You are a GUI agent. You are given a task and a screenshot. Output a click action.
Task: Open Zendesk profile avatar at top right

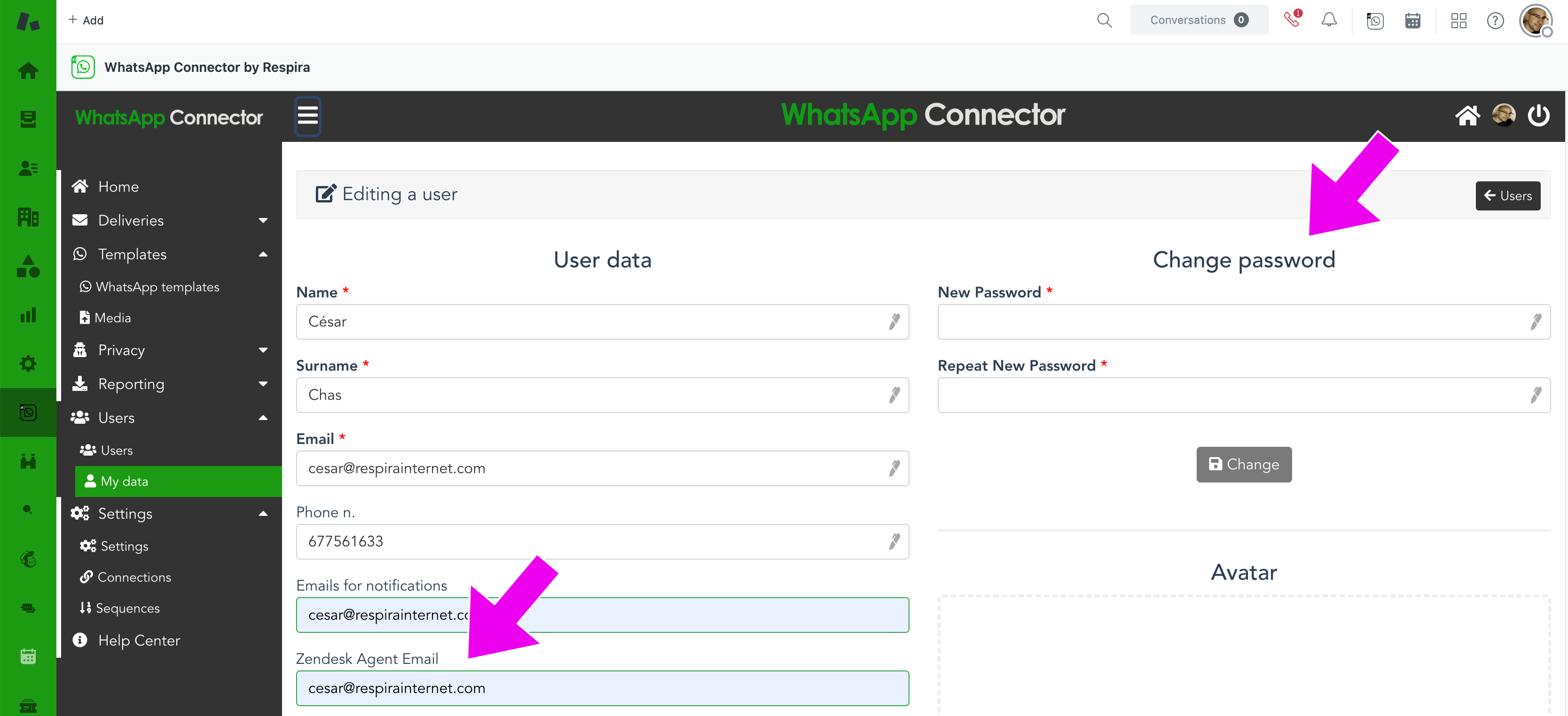pyautogui.click(x=1536, y=21)
